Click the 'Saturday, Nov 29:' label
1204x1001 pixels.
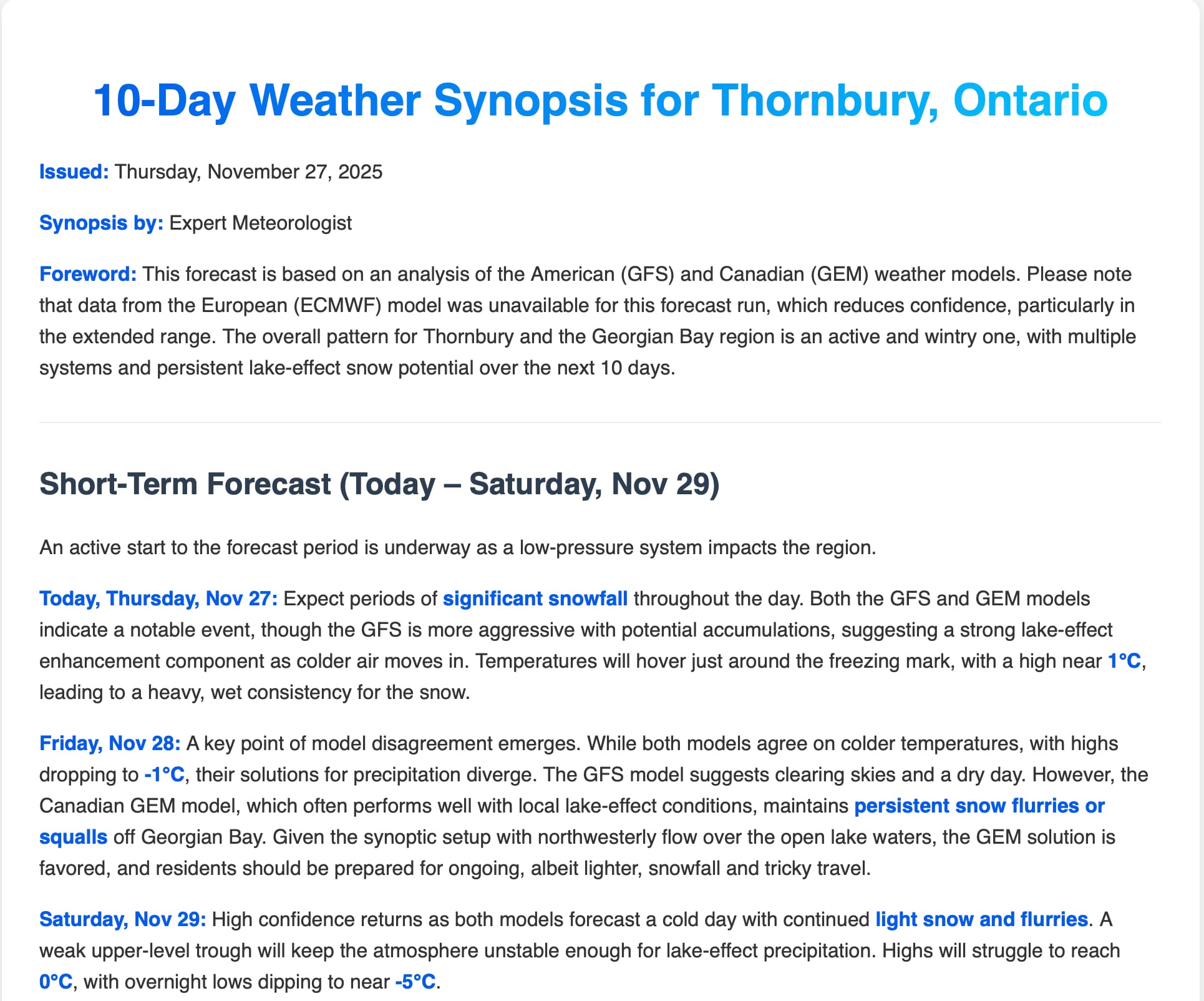click(122, 919)
